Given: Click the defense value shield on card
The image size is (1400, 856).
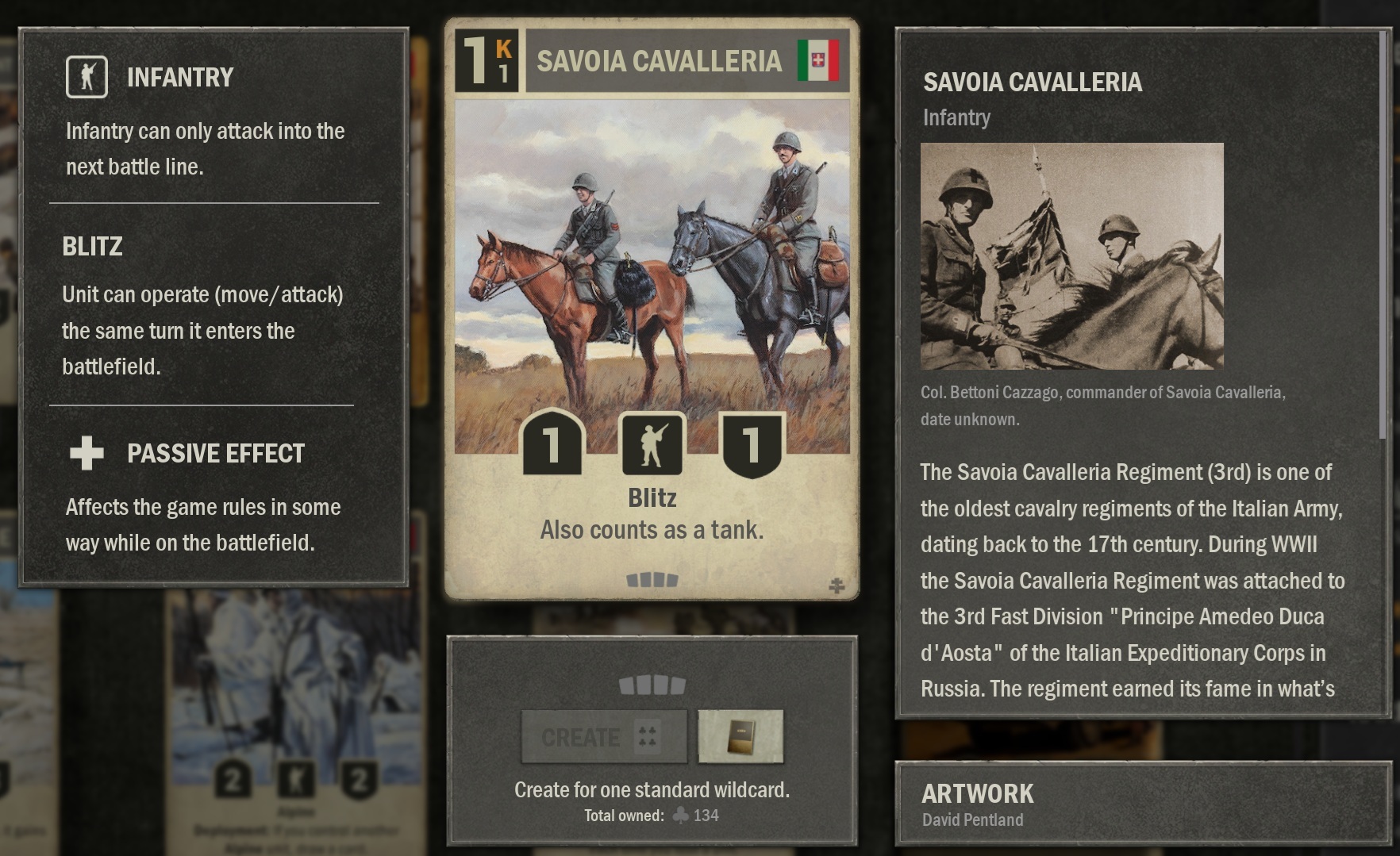Looking at the screenshot, I should click(x=751, y=444).
